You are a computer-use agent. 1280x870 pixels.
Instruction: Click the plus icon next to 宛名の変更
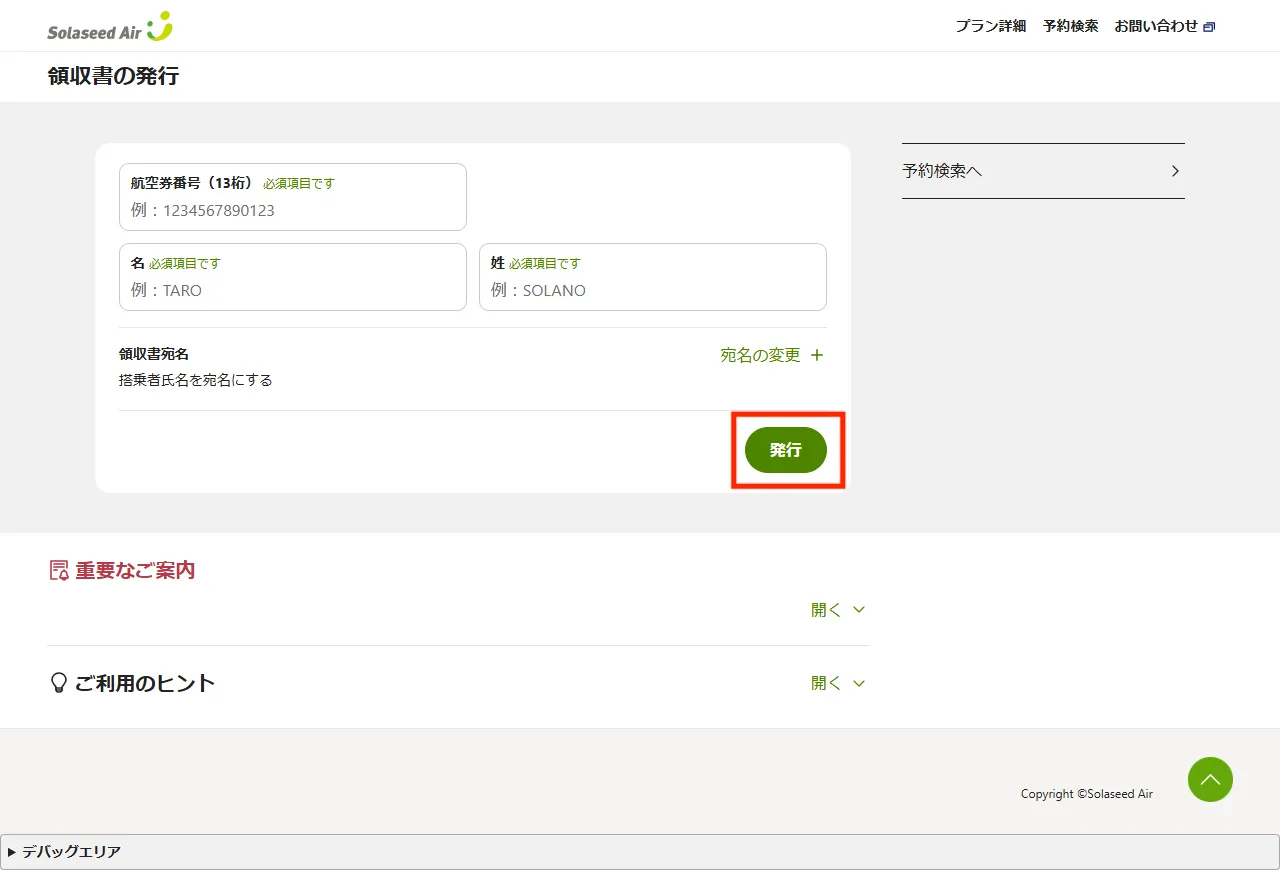(x=817, y=355)
